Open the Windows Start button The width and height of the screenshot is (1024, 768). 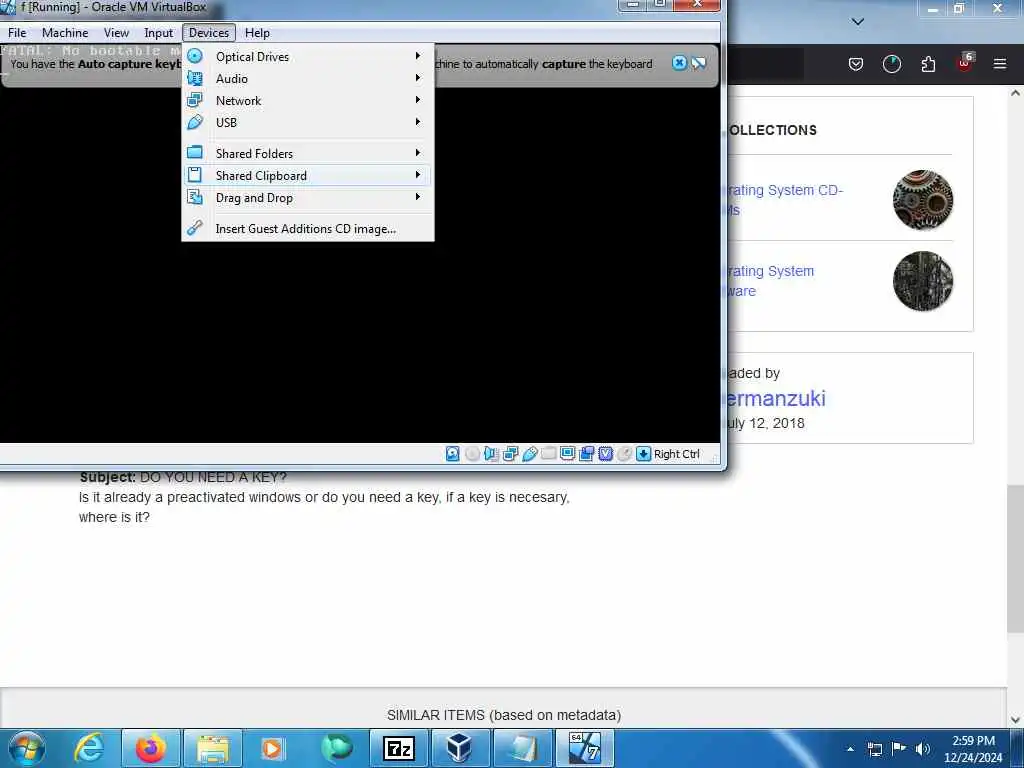(x=26, y=748)
